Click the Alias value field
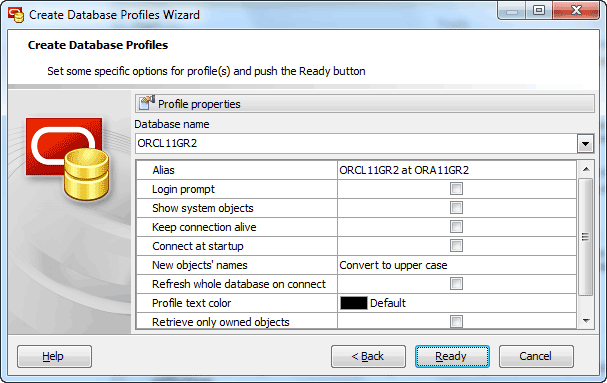The image size is (607, 383). click(x=457, y=170)
